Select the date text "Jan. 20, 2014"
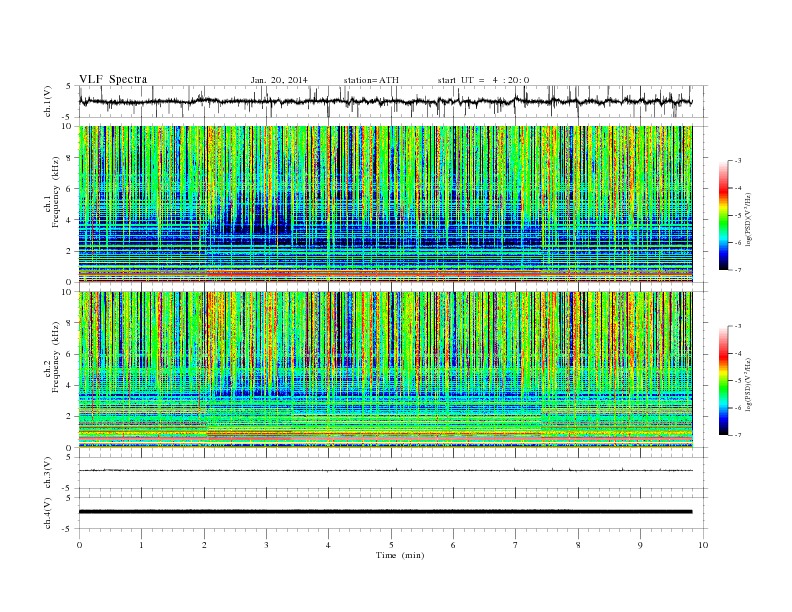Viewport: 792px width, 612px height. click(x=279, y=80)
